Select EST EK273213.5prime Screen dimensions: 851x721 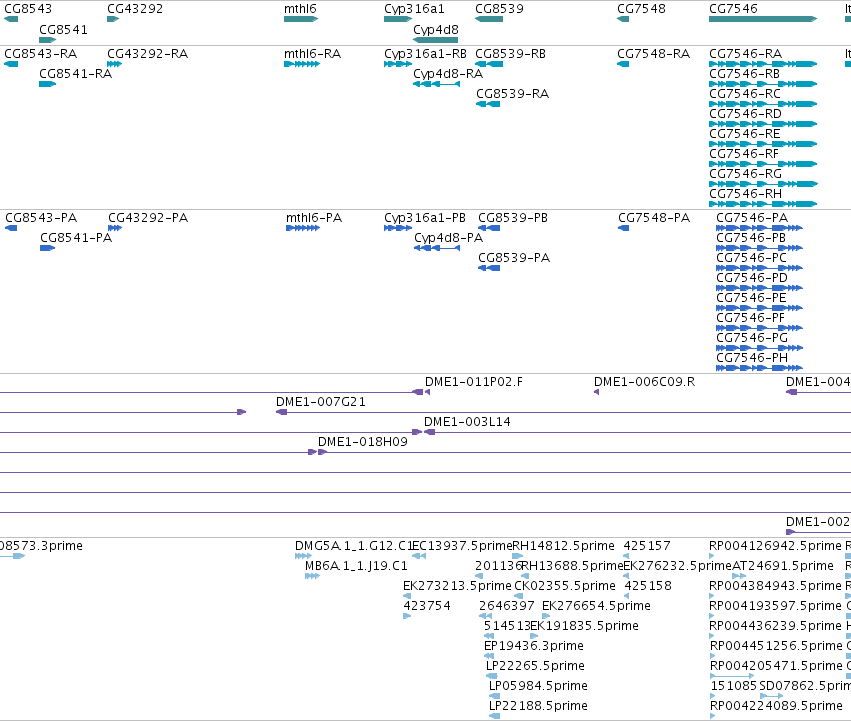click(x=457, y=586)
